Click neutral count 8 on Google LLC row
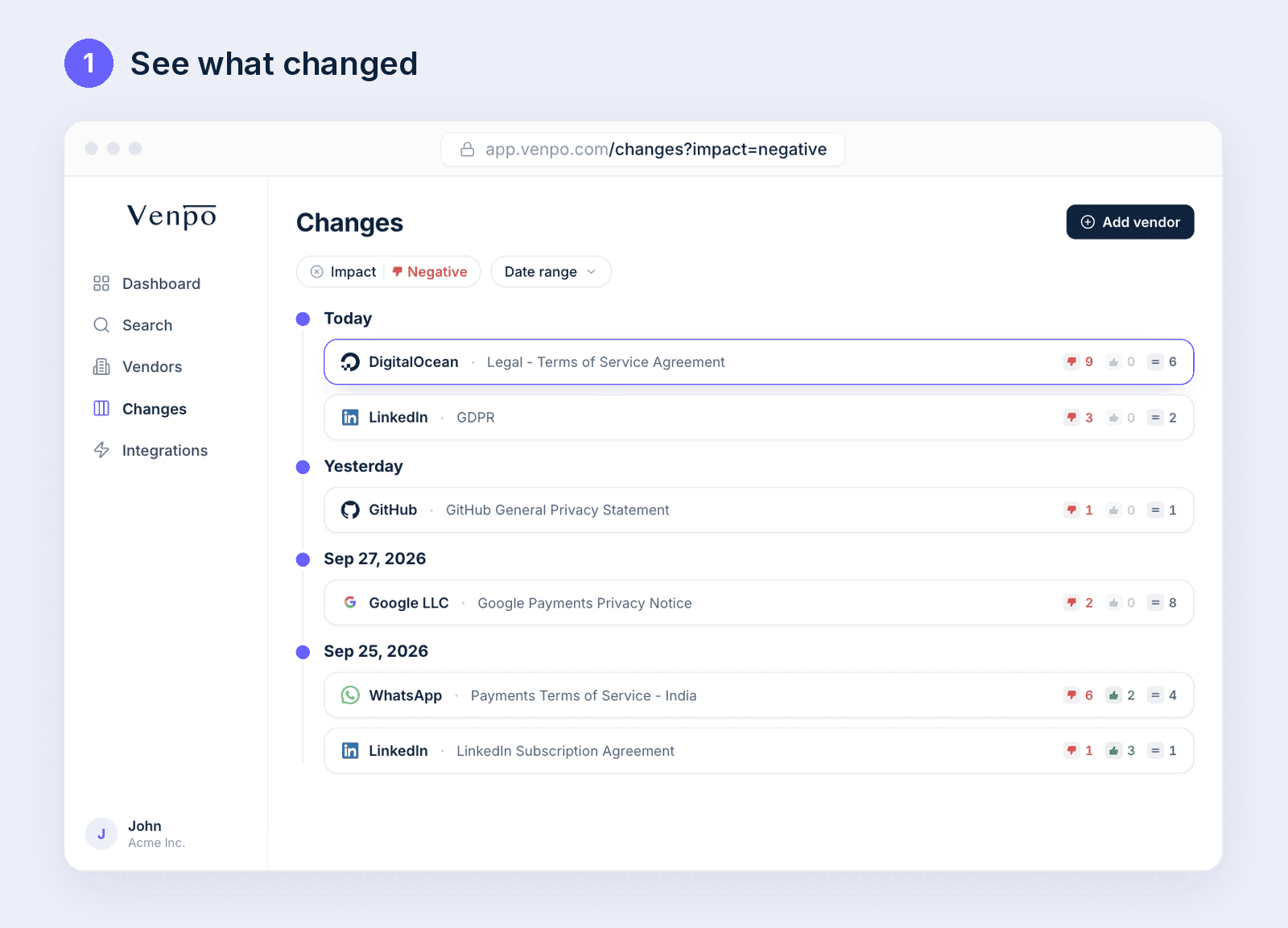Viewport: 1288px width, 928px height. [x=1163, y=603]
